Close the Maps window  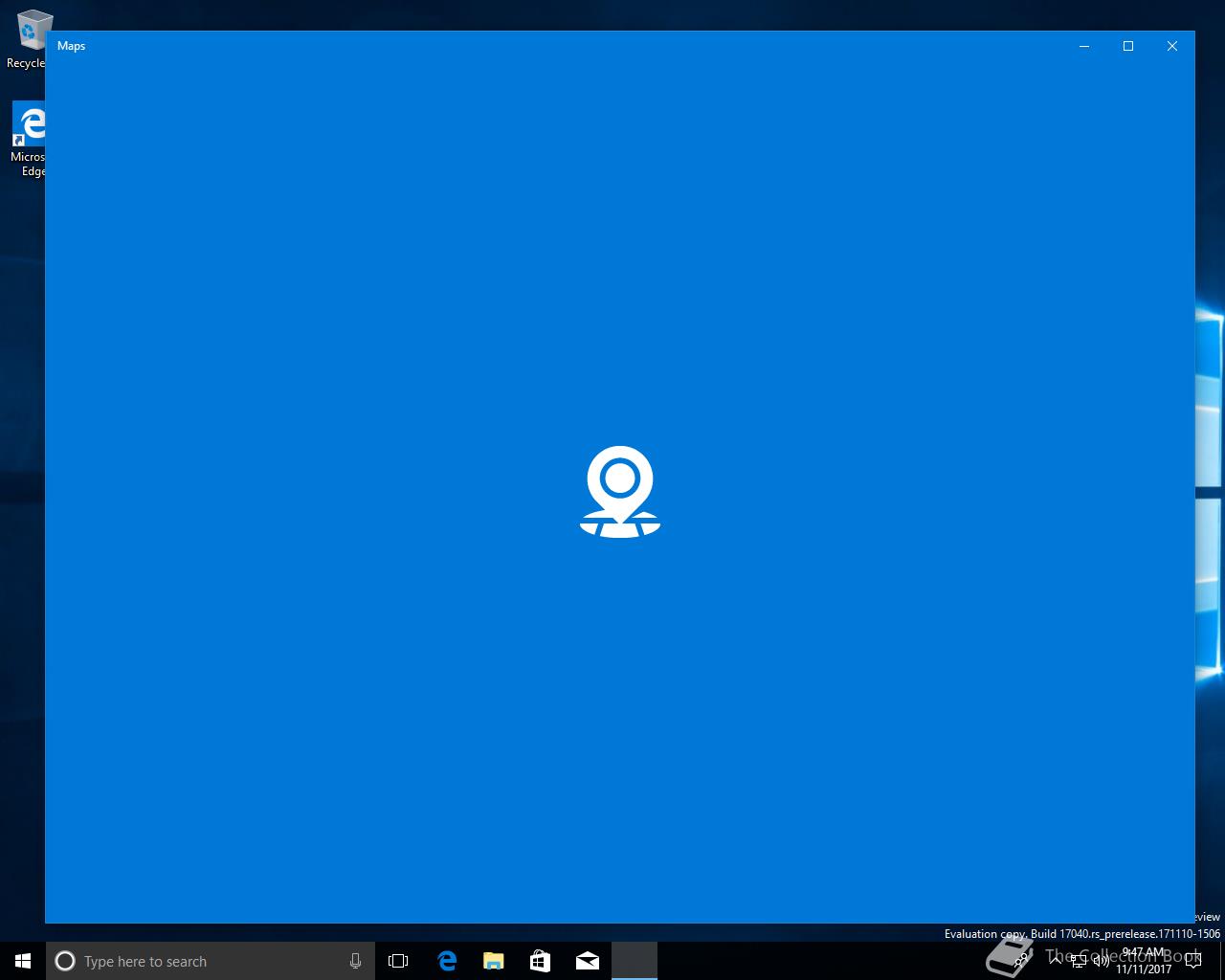1172,46
